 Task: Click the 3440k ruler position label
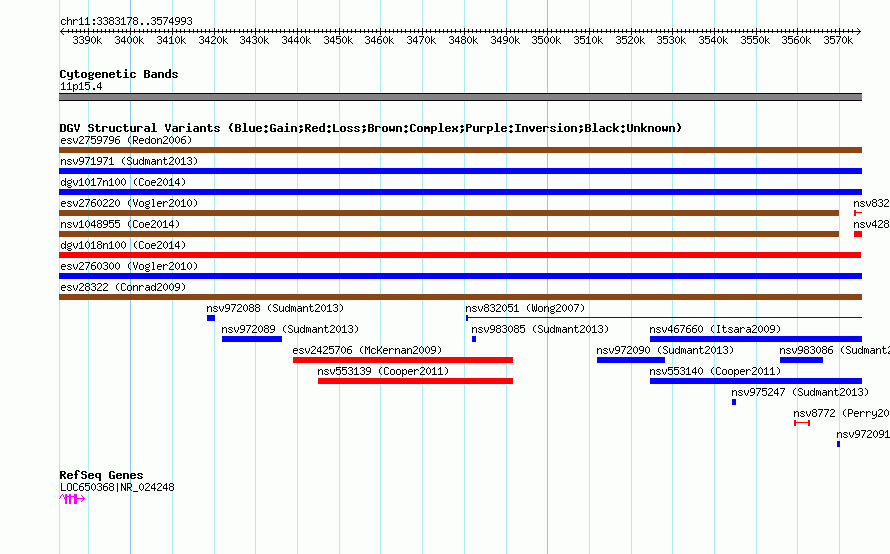(x=296, y=41)
